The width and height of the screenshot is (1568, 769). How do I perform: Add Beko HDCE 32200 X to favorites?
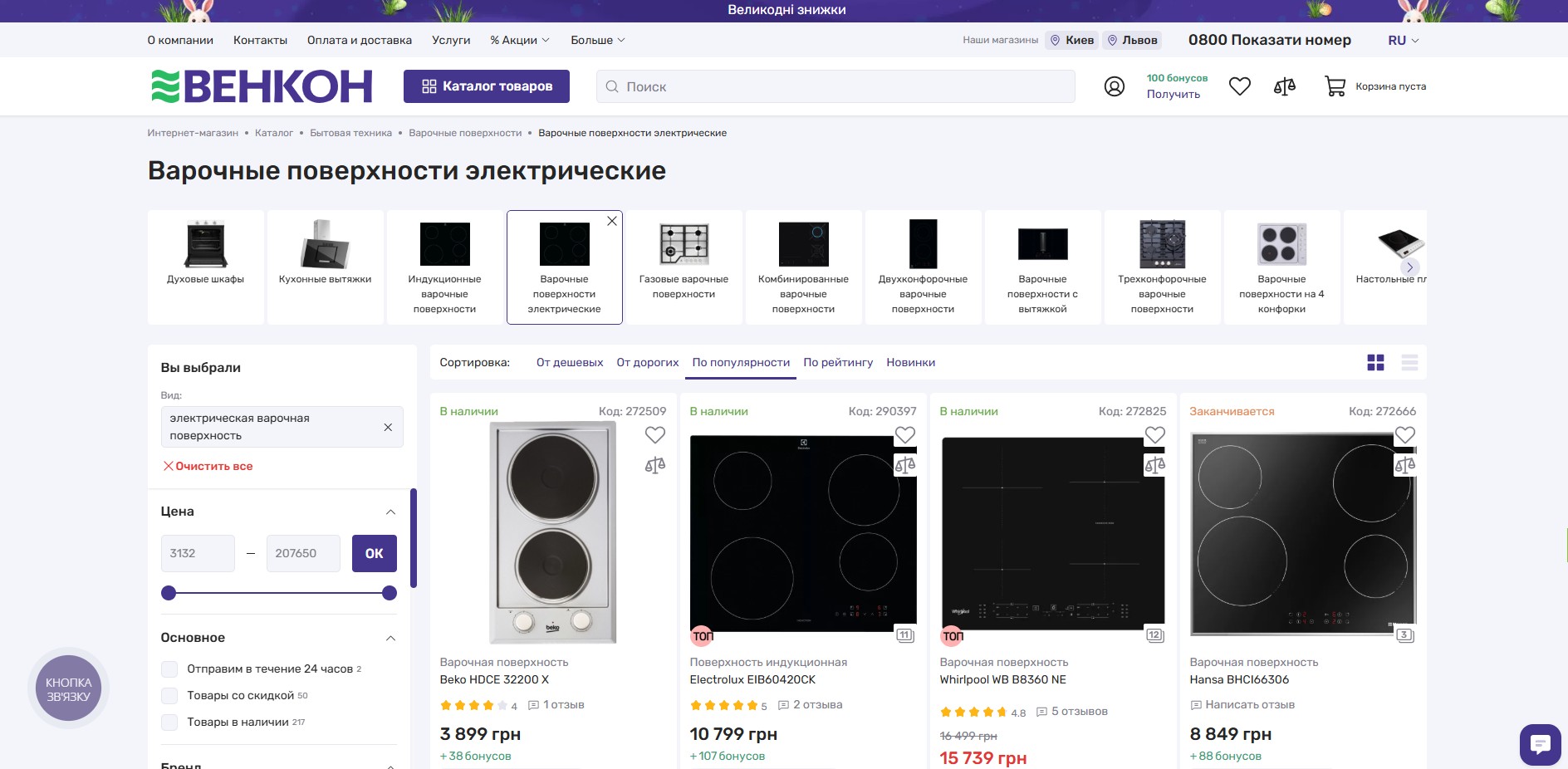(x=654, y=435)
